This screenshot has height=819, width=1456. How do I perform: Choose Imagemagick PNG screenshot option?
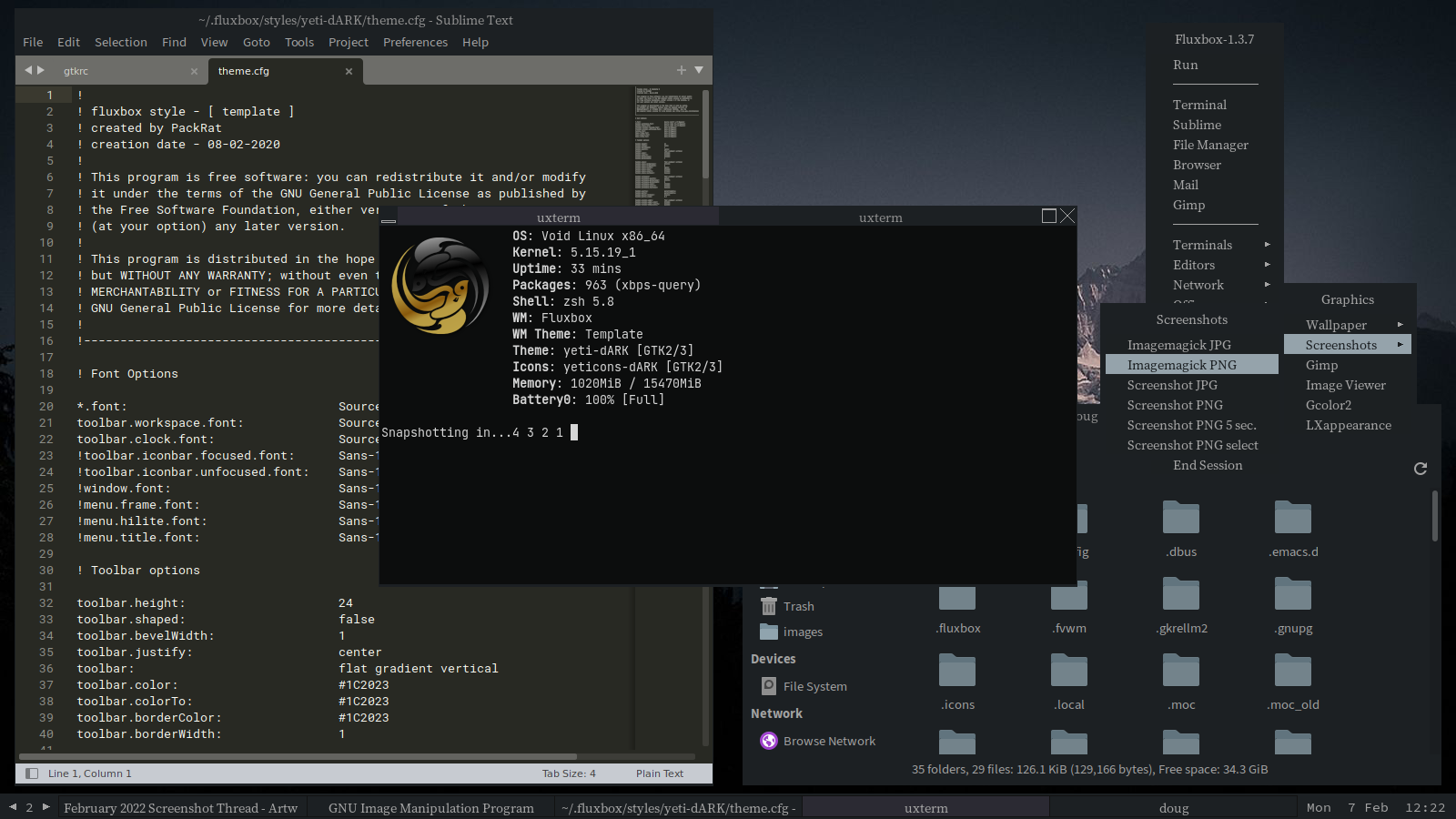click(1192, 365)
